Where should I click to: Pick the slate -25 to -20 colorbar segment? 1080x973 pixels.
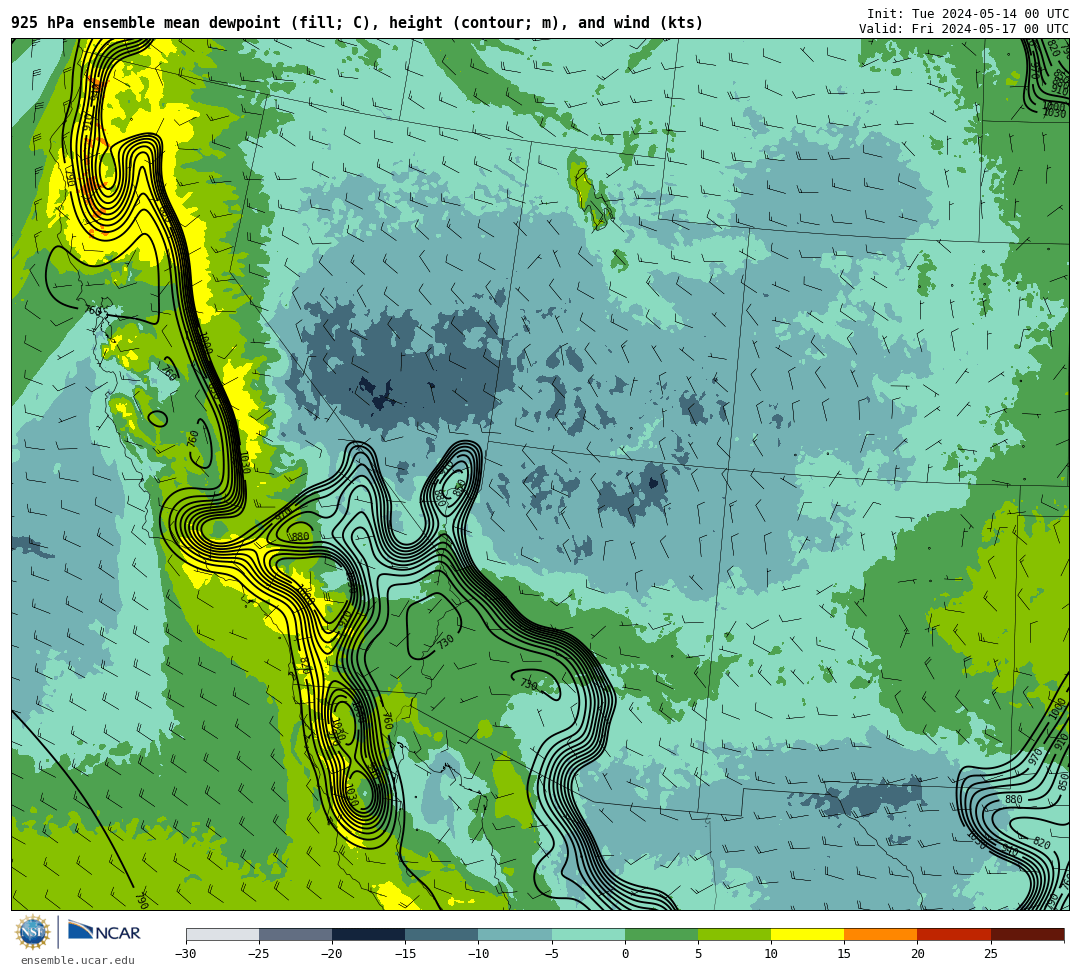(295, 934)
